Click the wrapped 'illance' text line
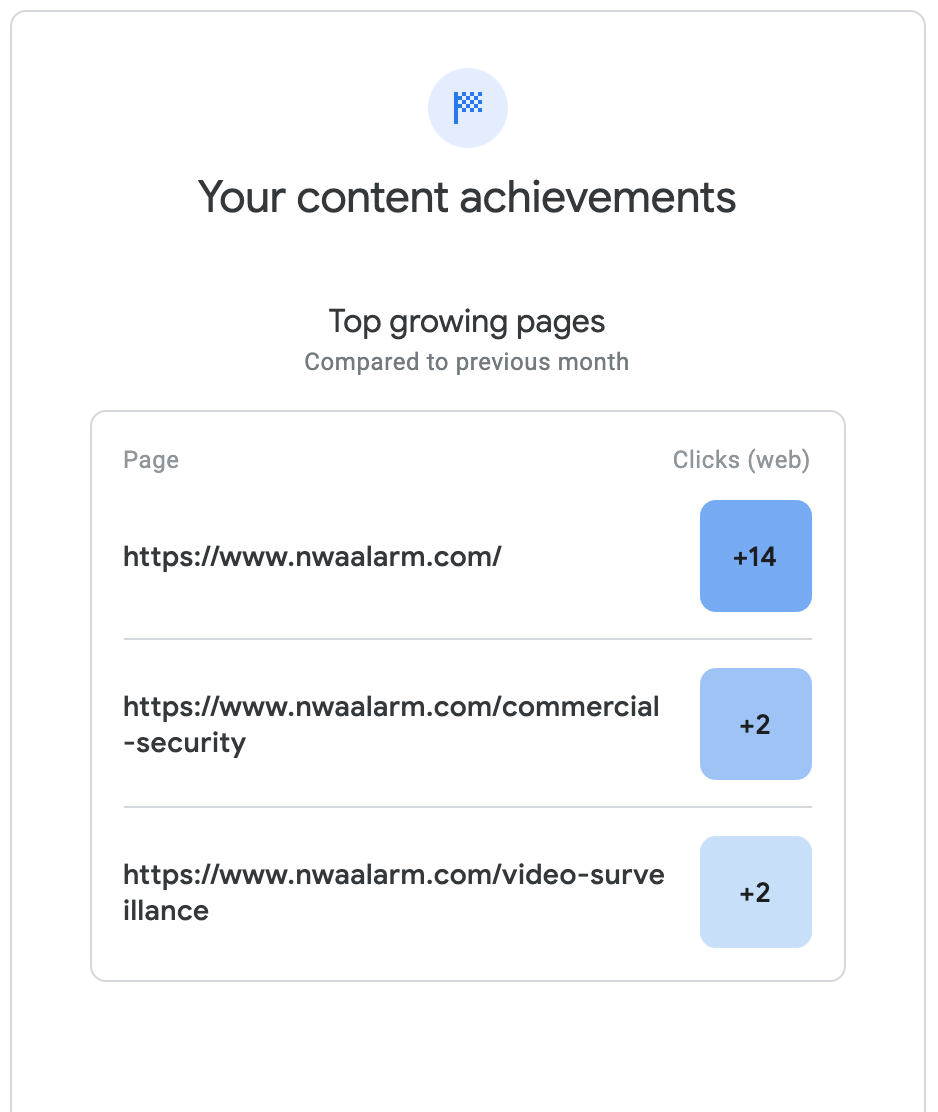This screenshot has height=1112, width=938. click(x=166, y=911)
